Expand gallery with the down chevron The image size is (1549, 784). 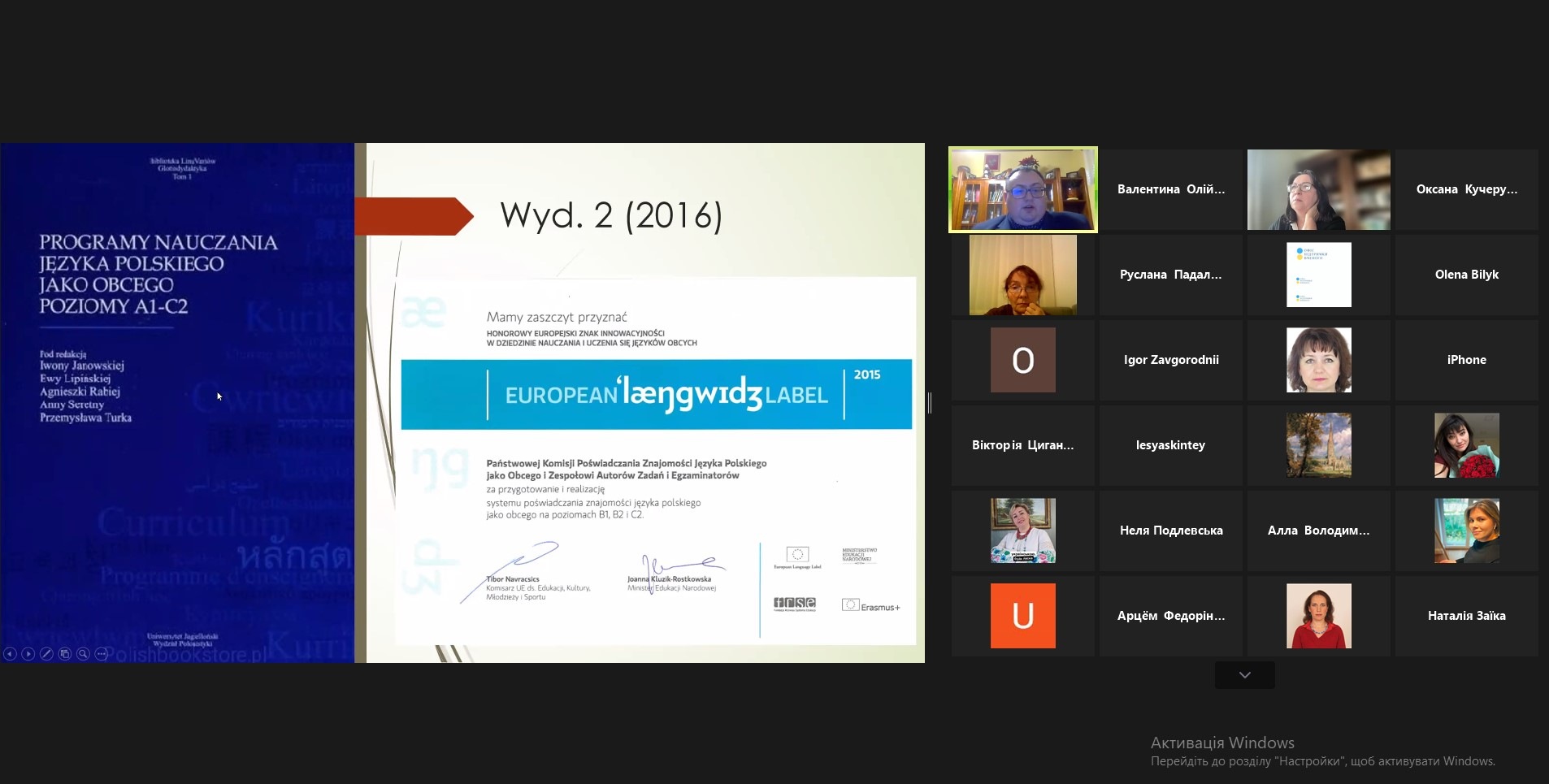[x=1244, y=675]
